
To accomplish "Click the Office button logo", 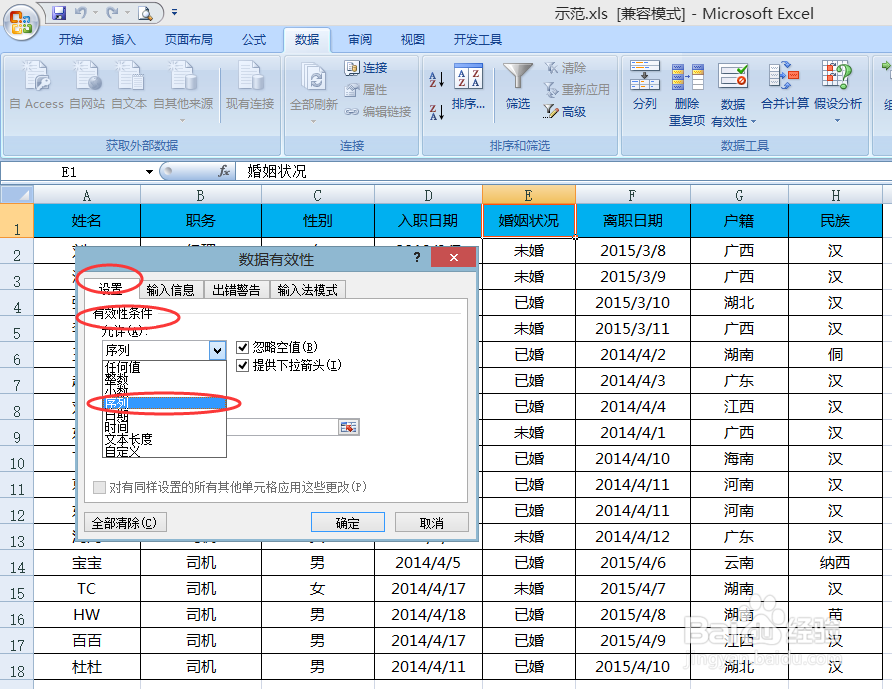I will (x=20, y=22).
